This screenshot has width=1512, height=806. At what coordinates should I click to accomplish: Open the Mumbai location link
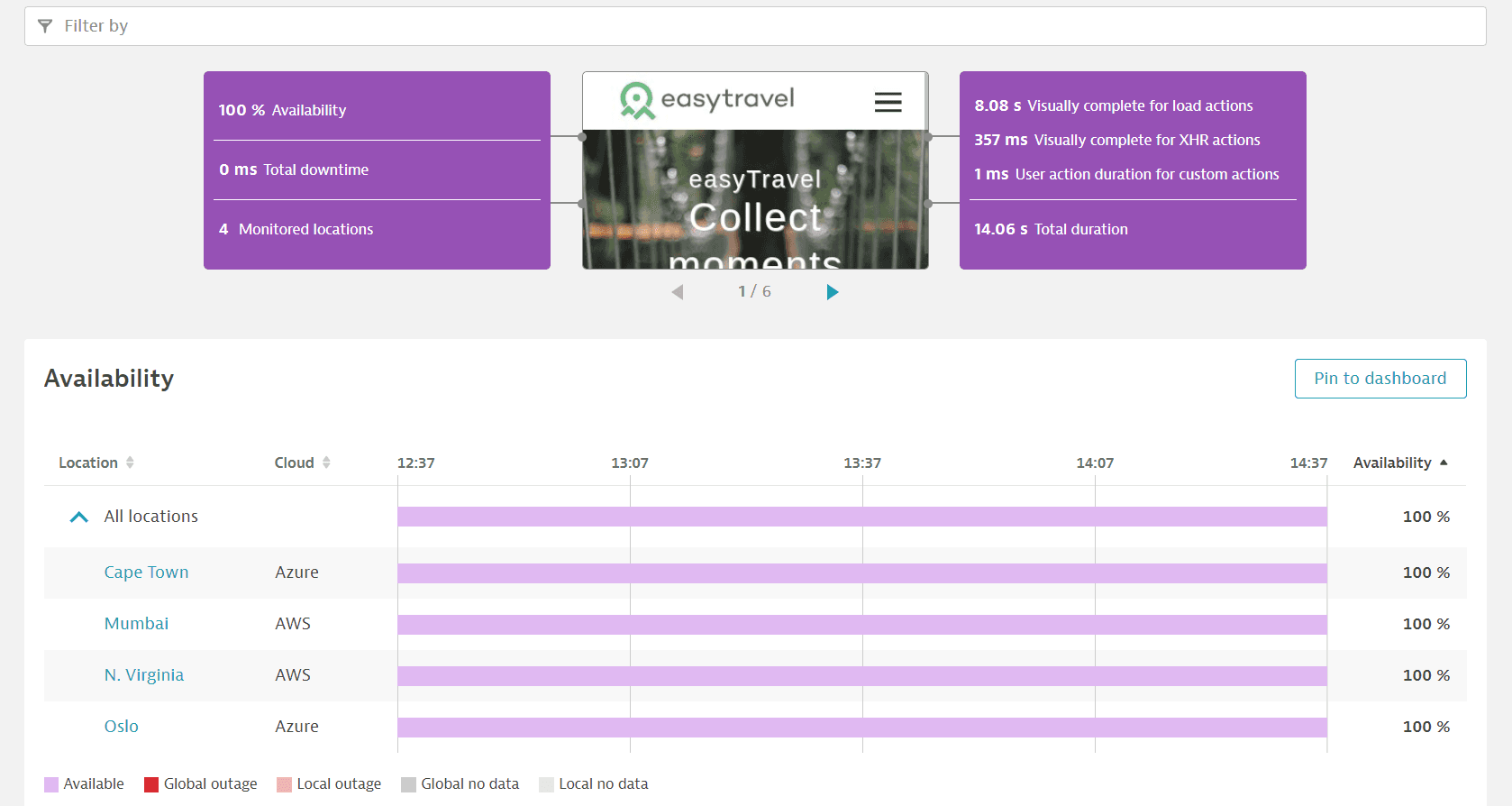point(136,624)
